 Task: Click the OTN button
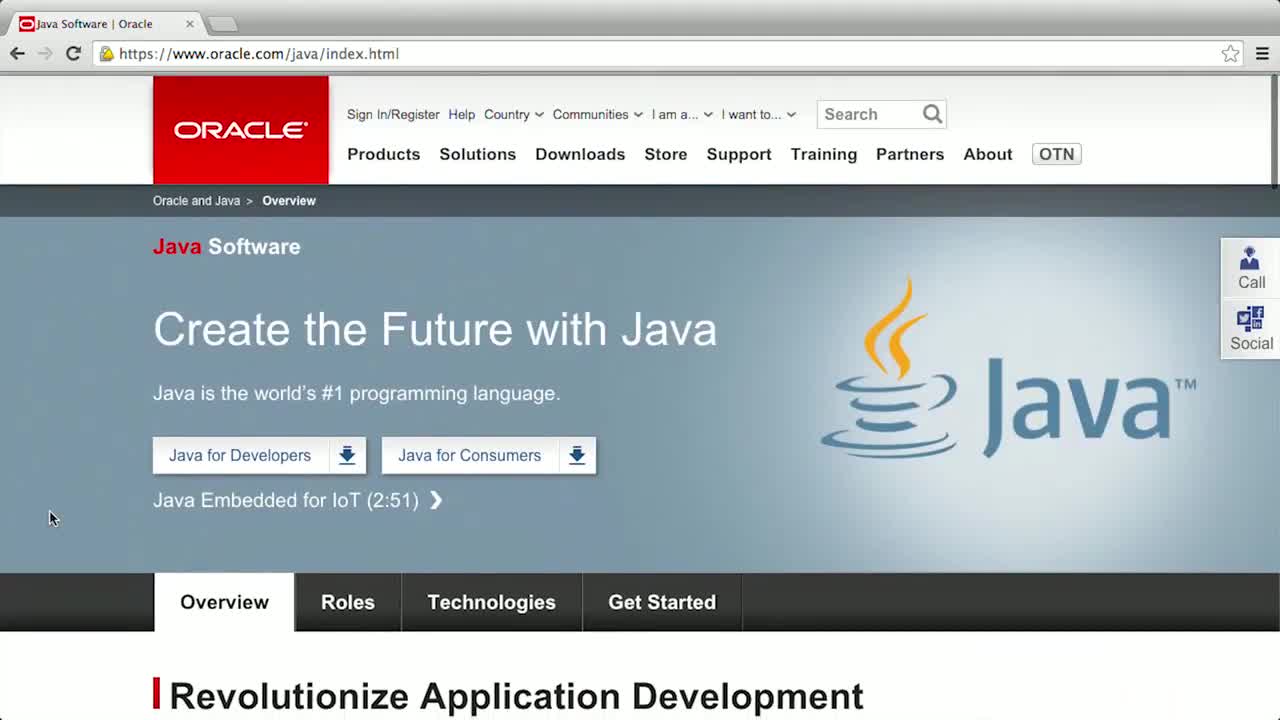coord(1056,154)
